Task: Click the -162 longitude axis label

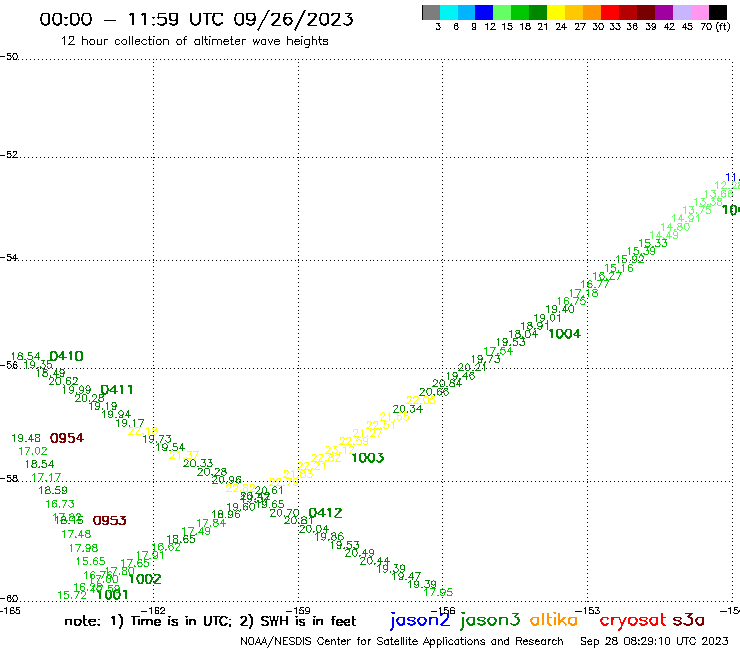Action: [153, 611]
